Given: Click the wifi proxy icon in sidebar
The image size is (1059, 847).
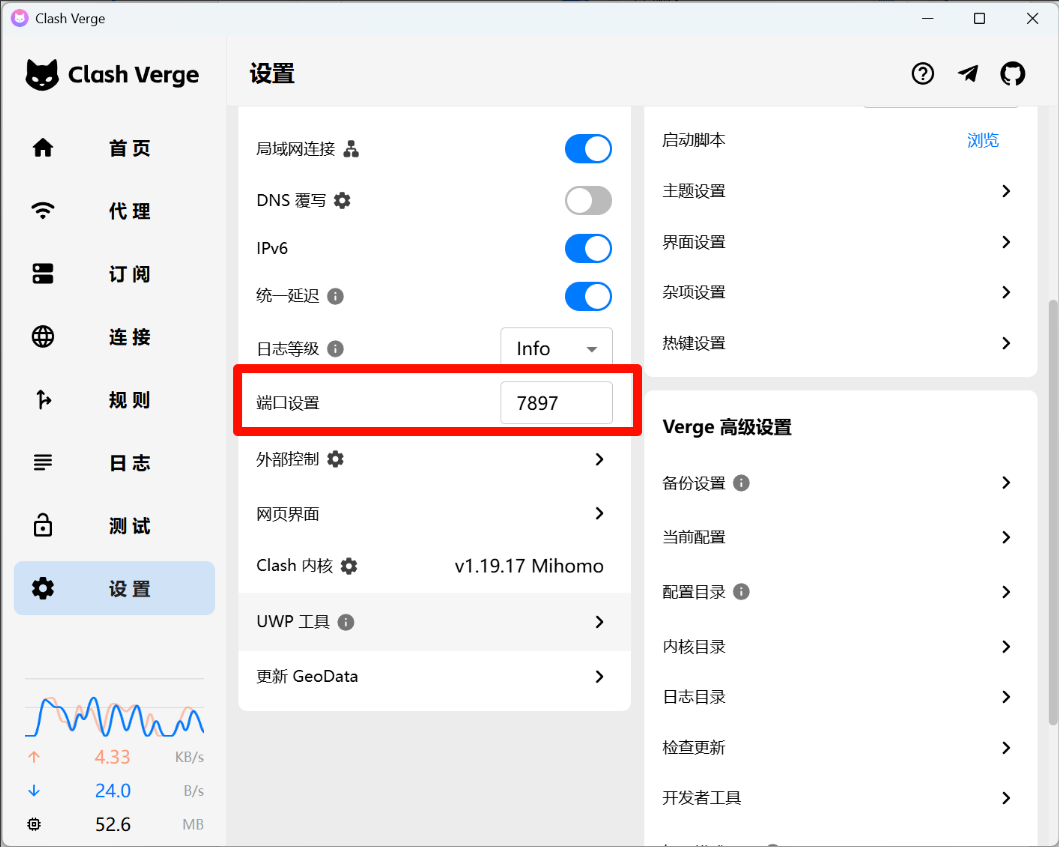Looking at the screenshot, I should (x=43, y=211).
